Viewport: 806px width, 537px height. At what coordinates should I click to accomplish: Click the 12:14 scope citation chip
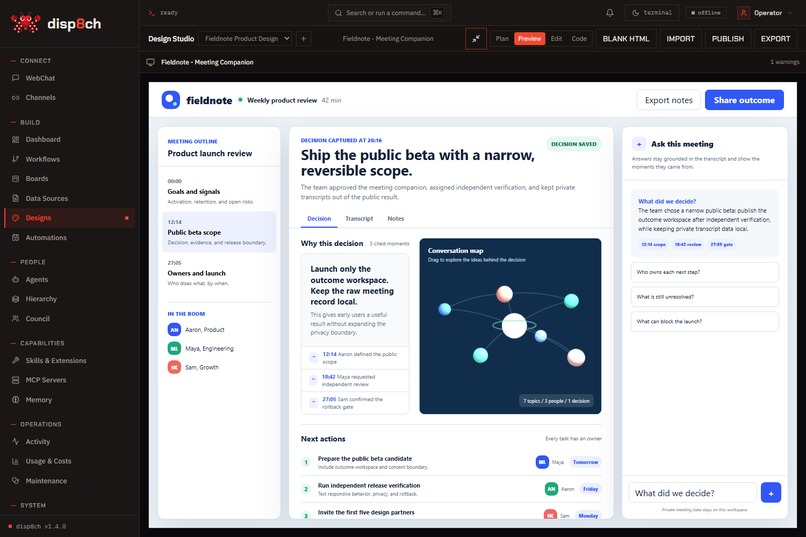click(x=653, y=245)
